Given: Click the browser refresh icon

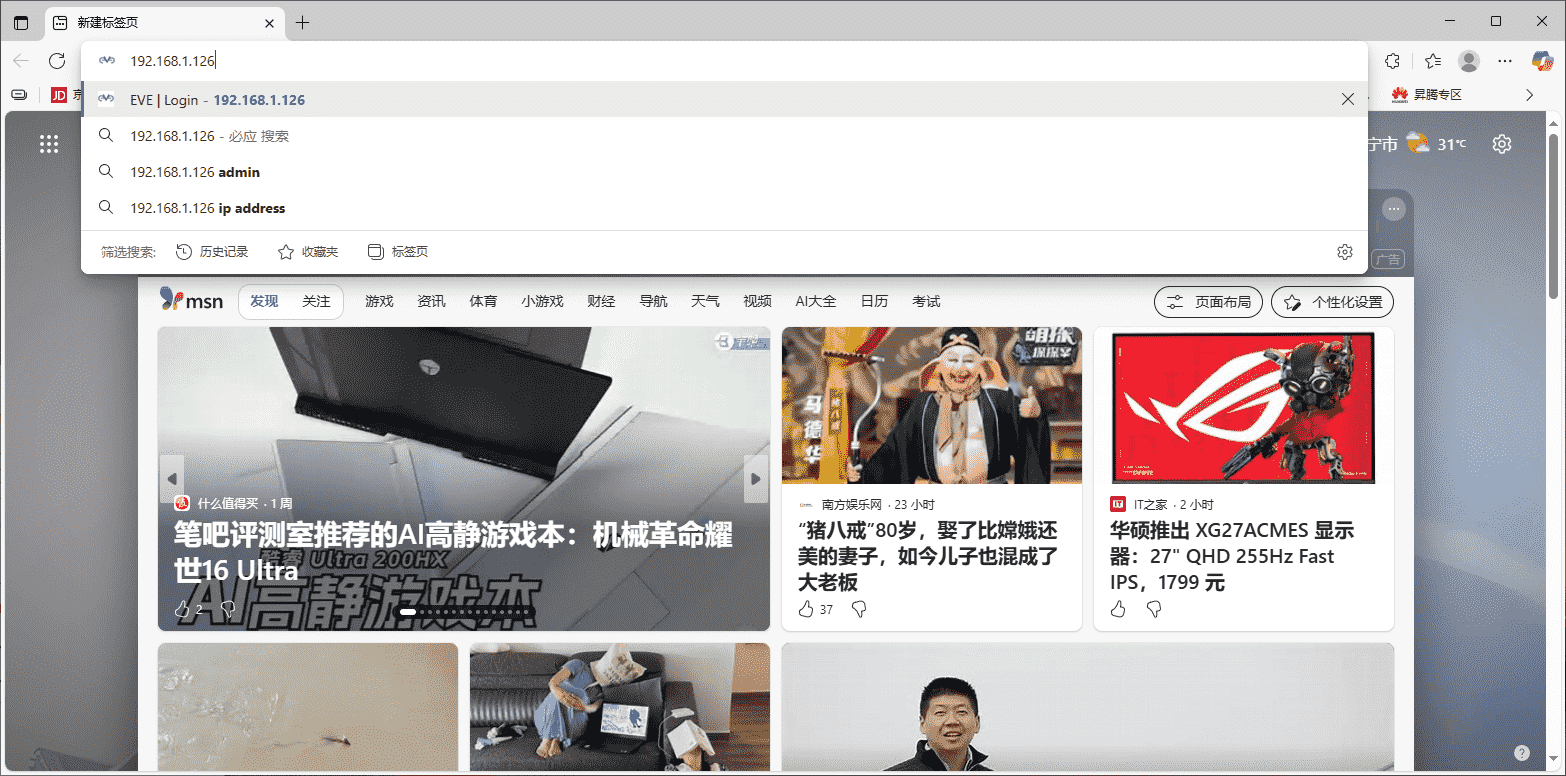Looking at the screenshot, I should tap(57, 61).
